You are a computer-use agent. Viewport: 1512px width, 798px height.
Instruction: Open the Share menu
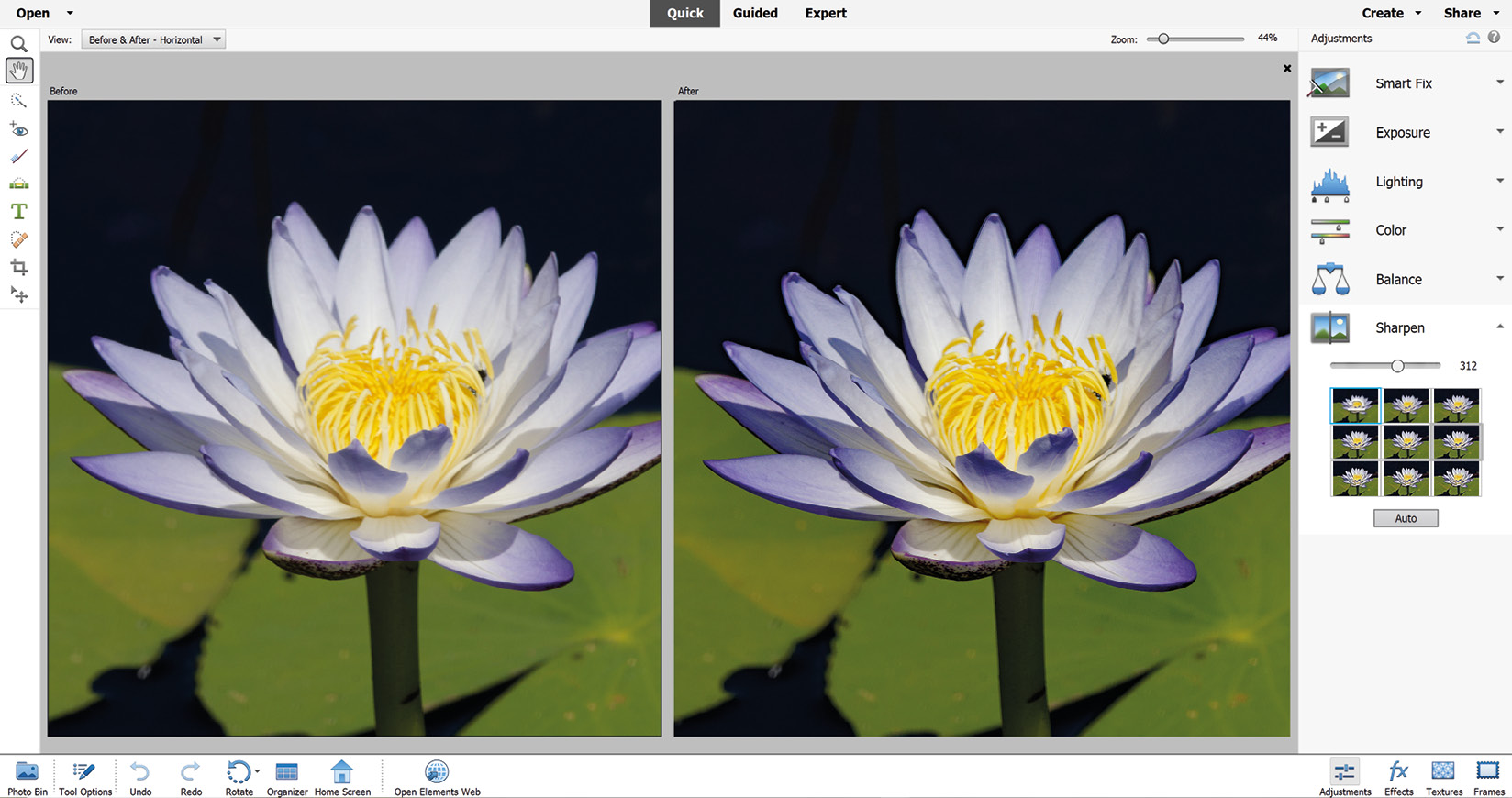coord(1471,13)
